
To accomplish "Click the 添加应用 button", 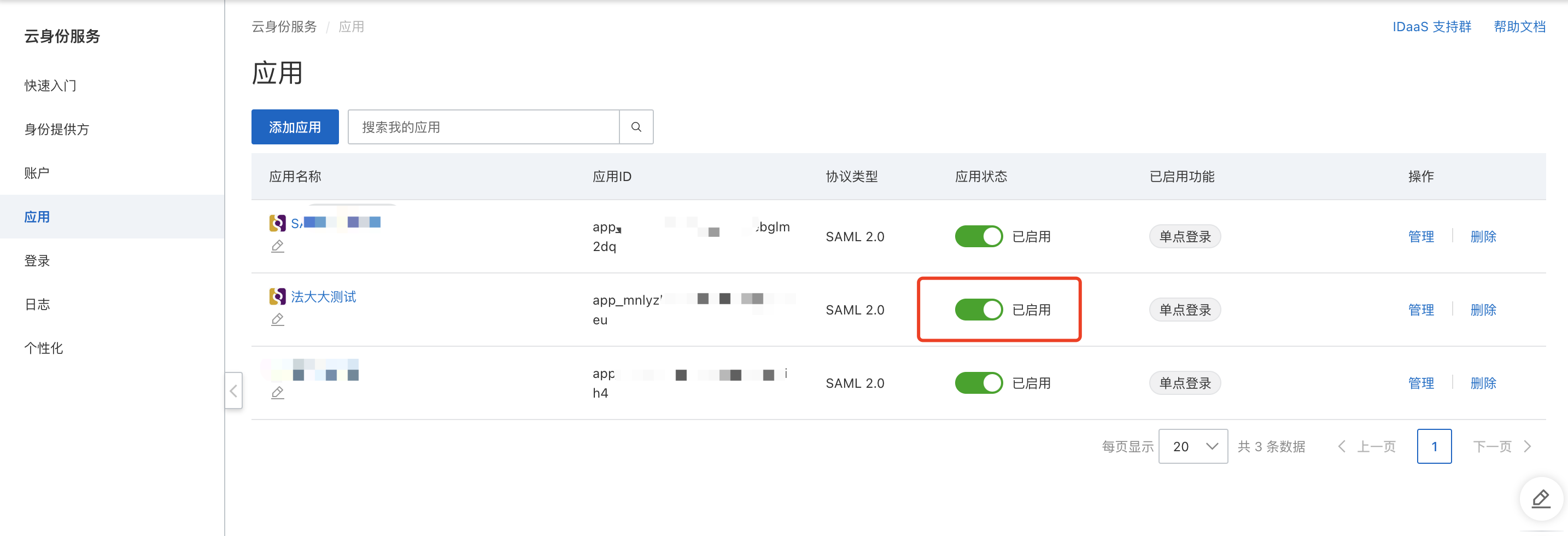I will click(x=295, y=127).
